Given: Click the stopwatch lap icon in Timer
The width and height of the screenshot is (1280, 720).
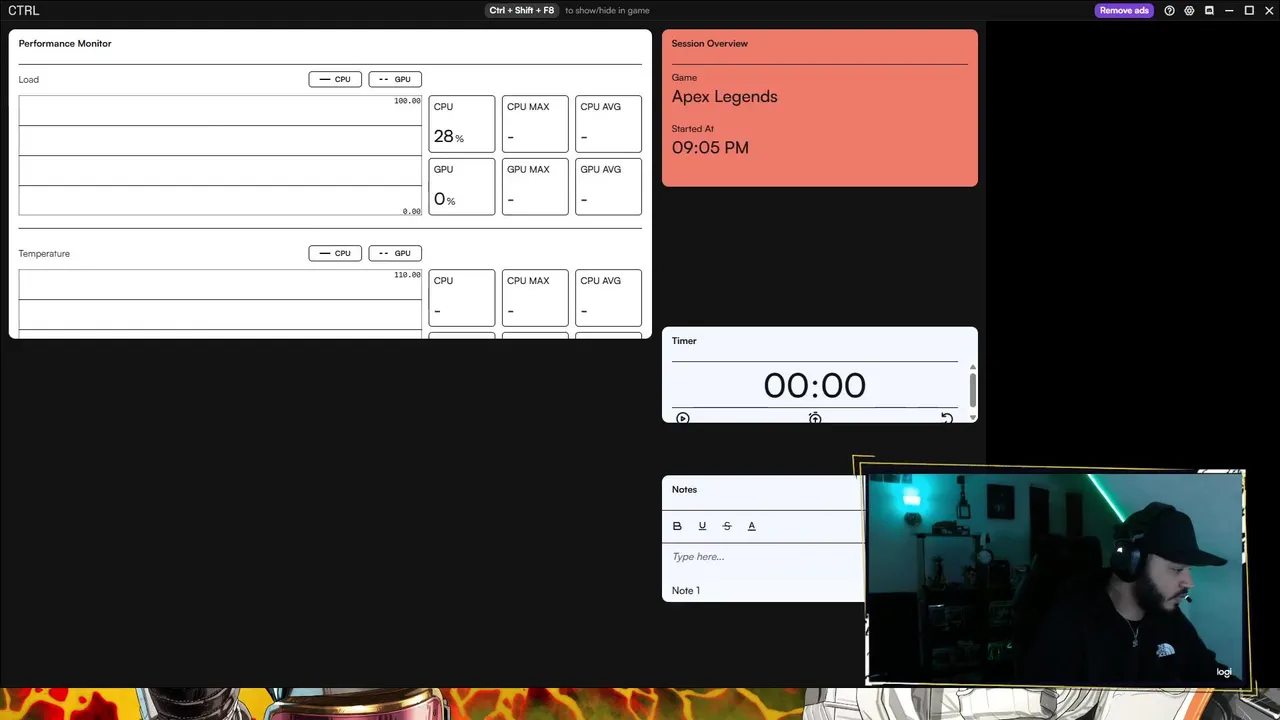Looking at the screenshot, I should click(x=815, y=418).
